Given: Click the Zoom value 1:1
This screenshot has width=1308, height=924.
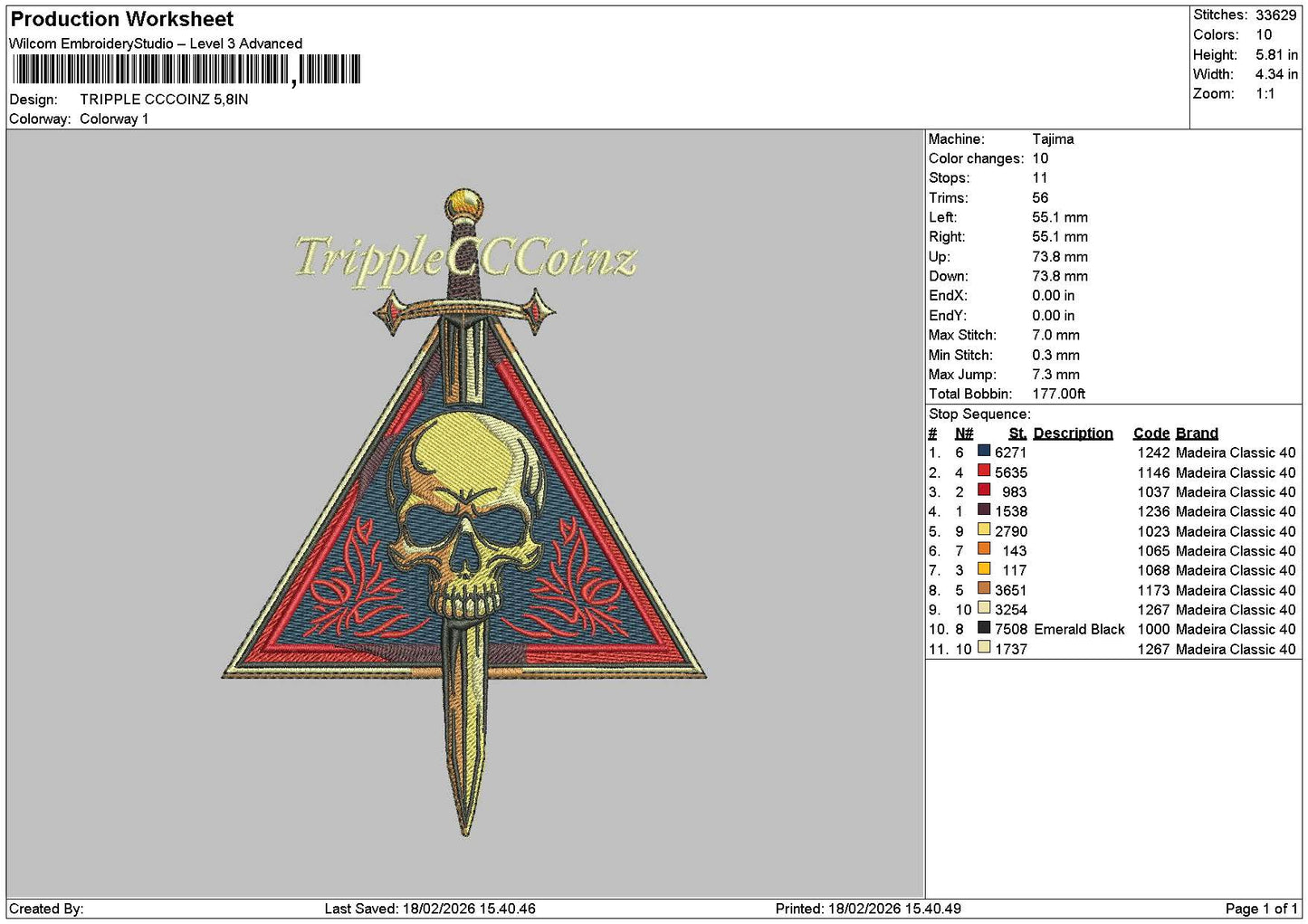Looking at the screenshot, I should click(1265, 94).
